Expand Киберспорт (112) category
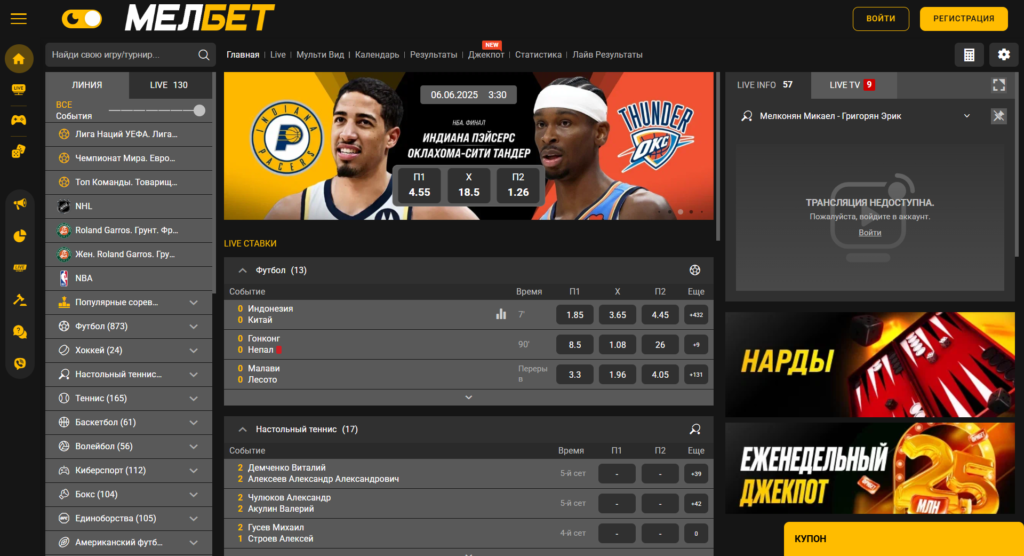The height and width of the screenshot is (556, 1024). pyautogui.click(x=129, y=470)
